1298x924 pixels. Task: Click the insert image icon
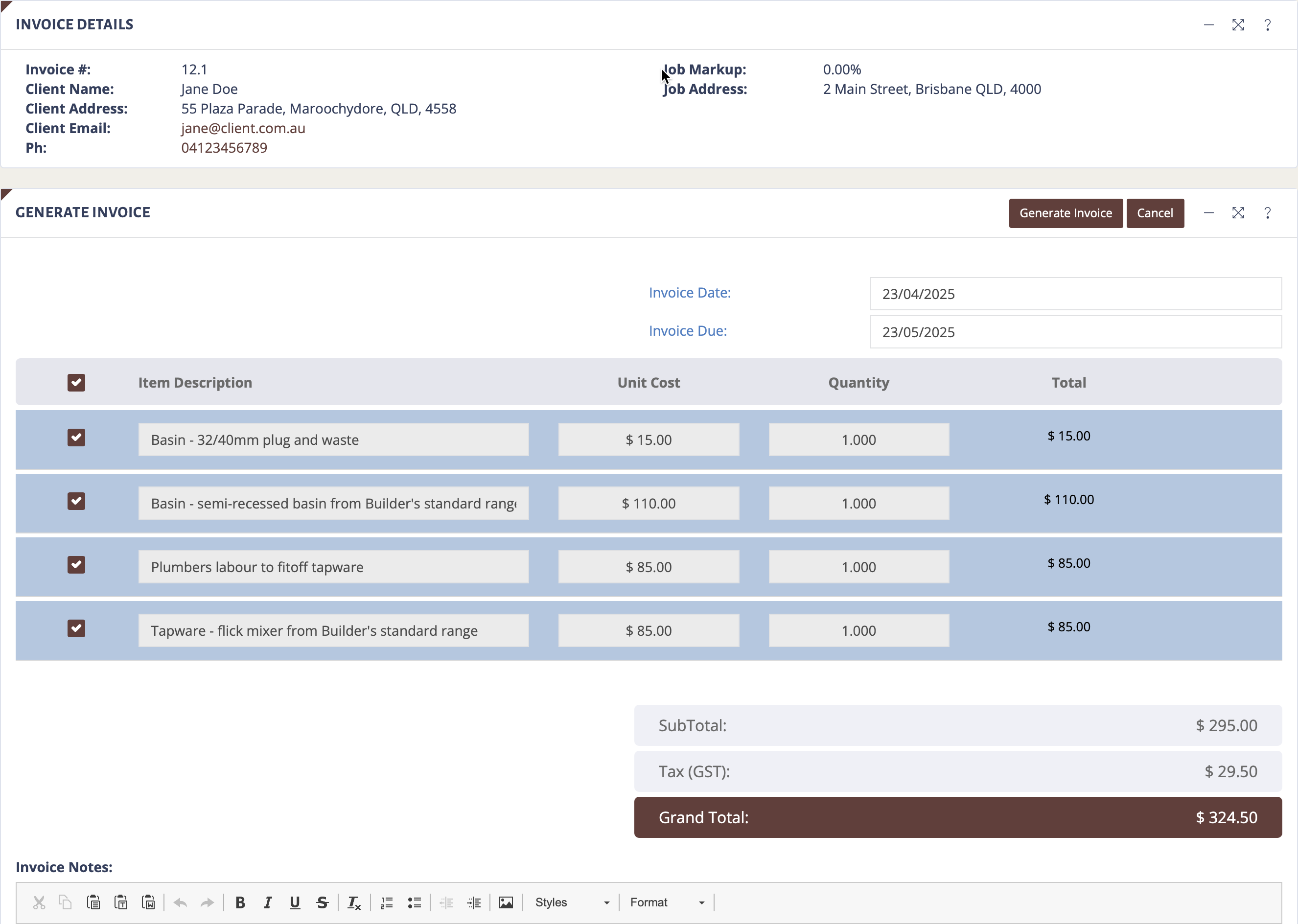click(x=506, y=902)
